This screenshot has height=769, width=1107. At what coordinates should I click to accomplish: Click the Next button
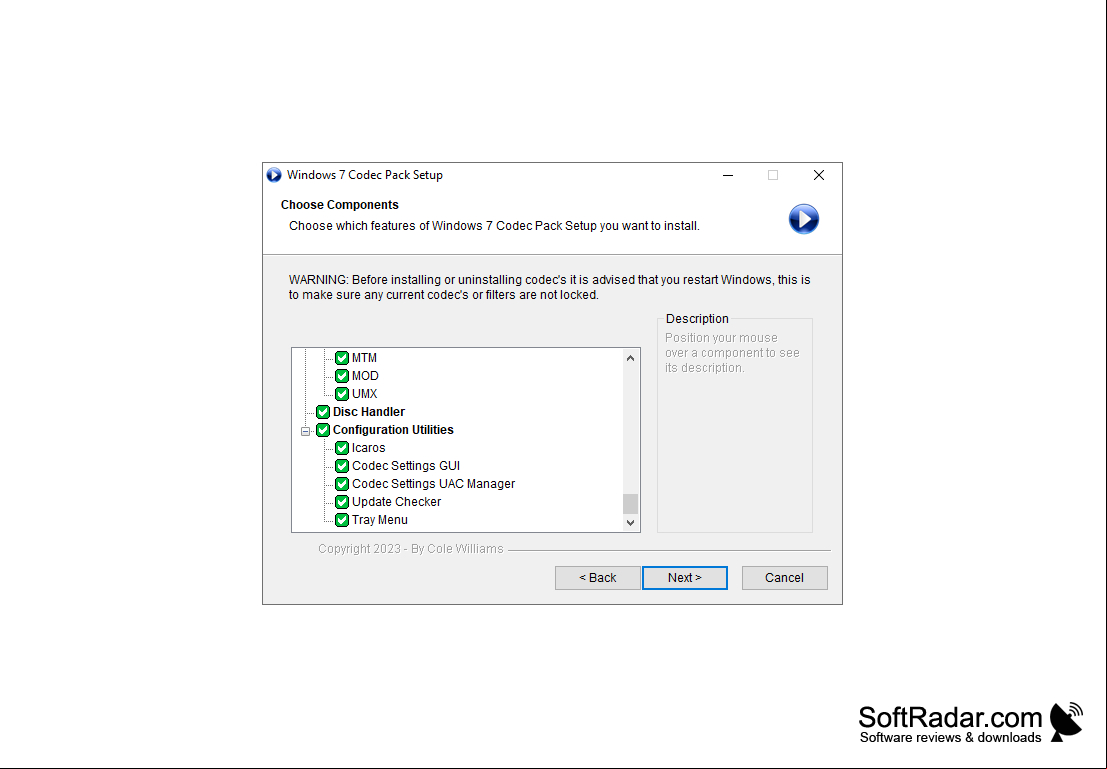(685, 578)
